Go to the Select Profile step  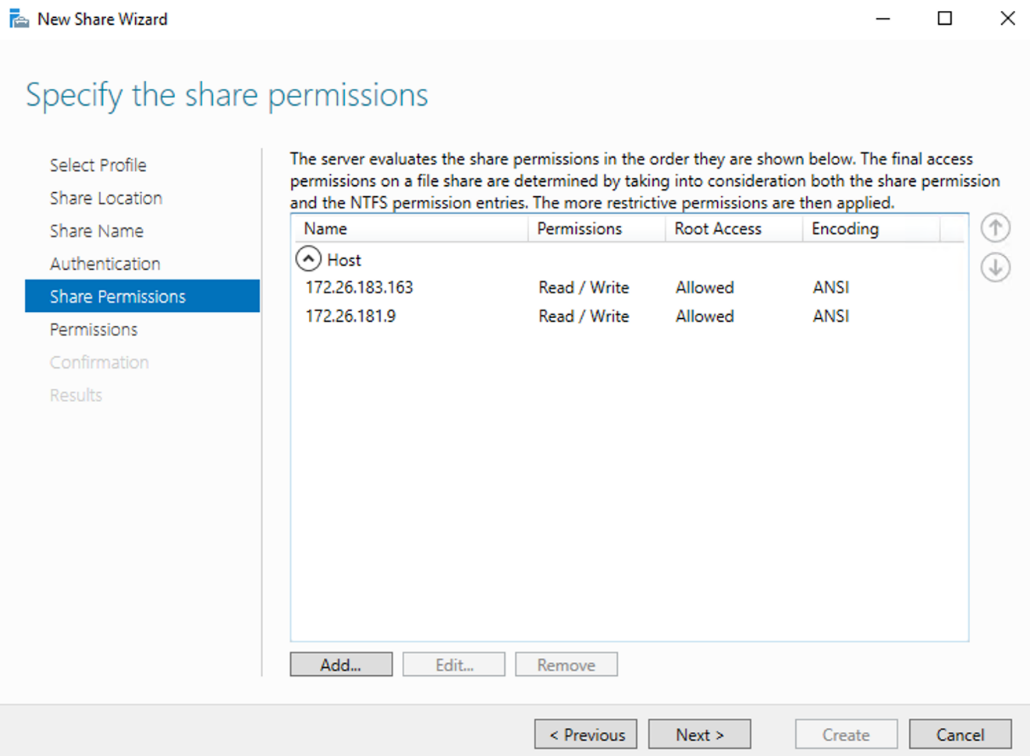pyautogui.click(x=98, y=164)
